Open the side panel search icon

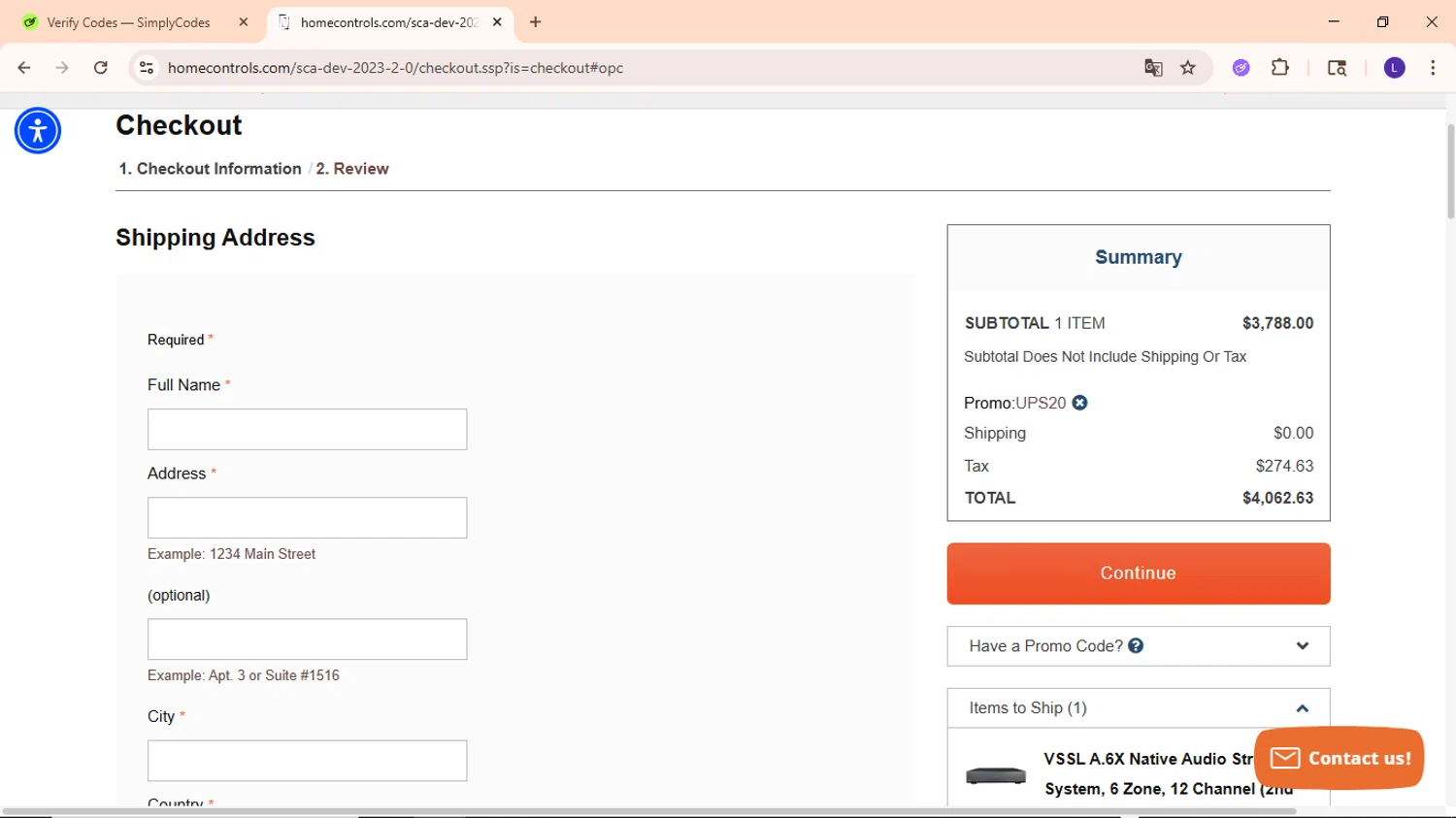pyautogui.click(x=1337, y=68)
